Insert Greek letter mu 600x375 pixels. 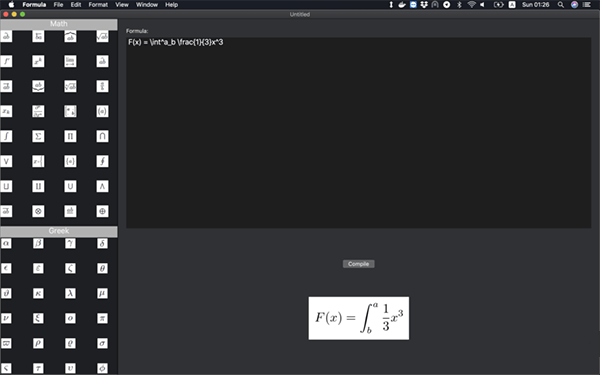(102, 293)
